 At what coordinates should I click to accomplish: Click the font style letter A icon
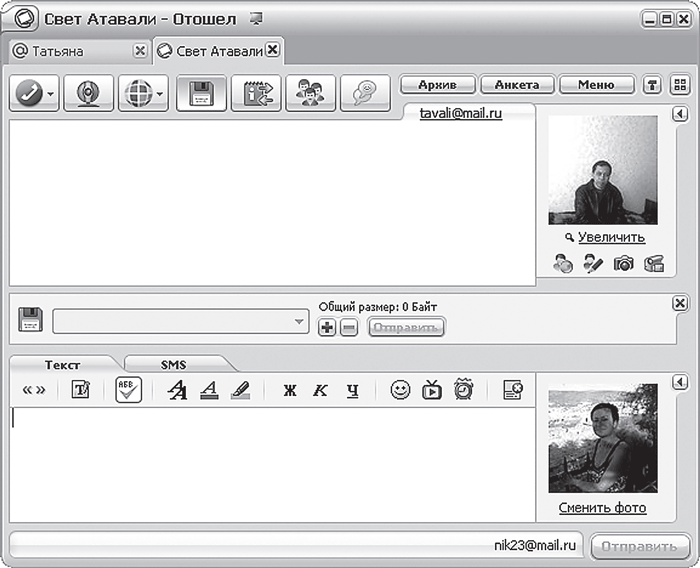point(177,391)
